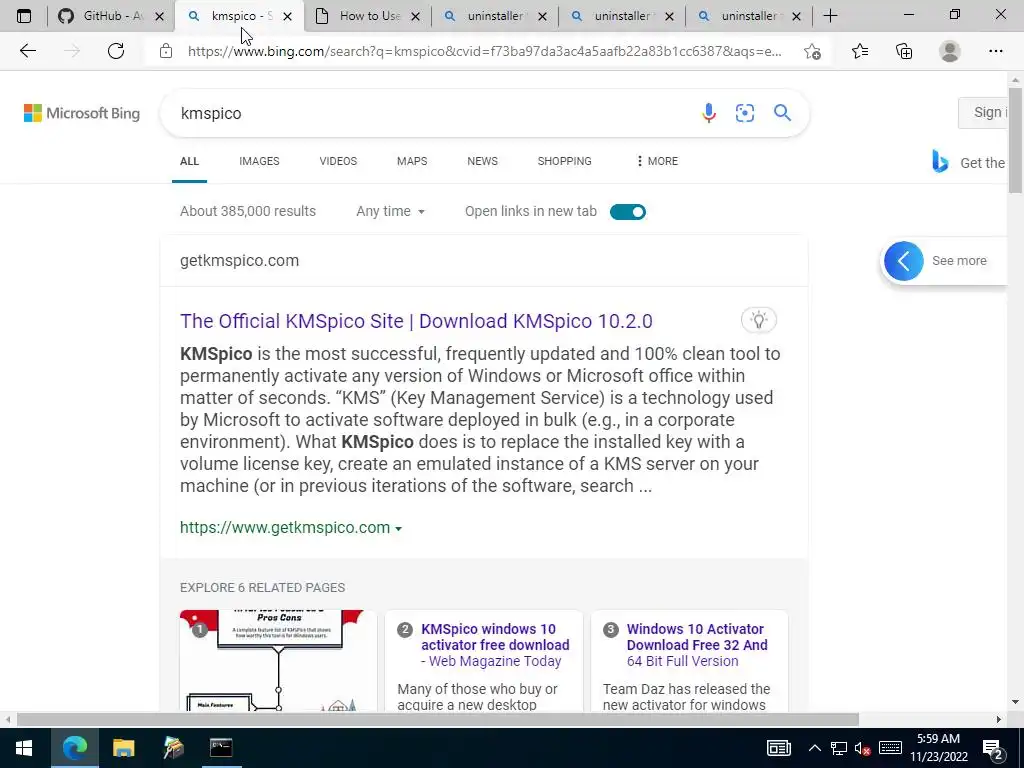Open Edge Settings and more ellipsis
The height and width of the screenshot is (768, 1024).
(995, 51)
